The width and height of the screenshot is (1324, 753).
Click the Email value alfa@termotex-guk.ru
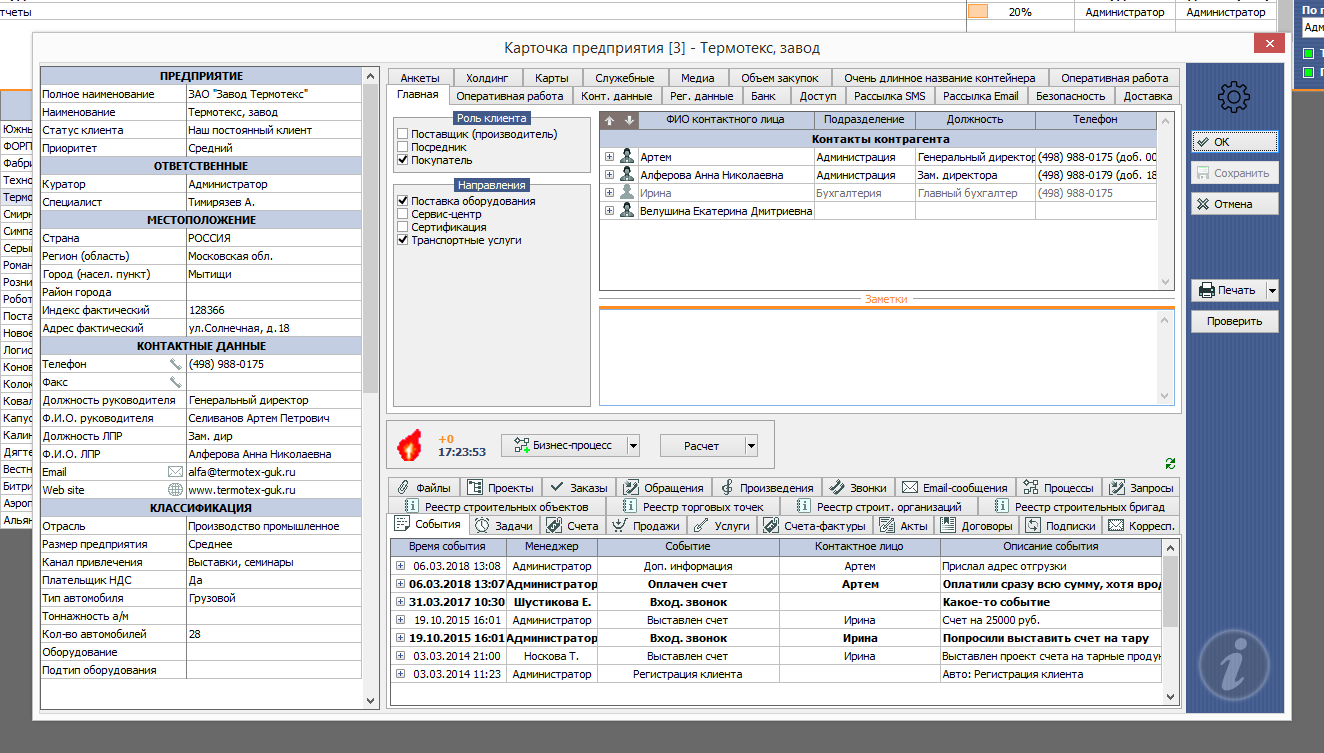click(242, 472)
